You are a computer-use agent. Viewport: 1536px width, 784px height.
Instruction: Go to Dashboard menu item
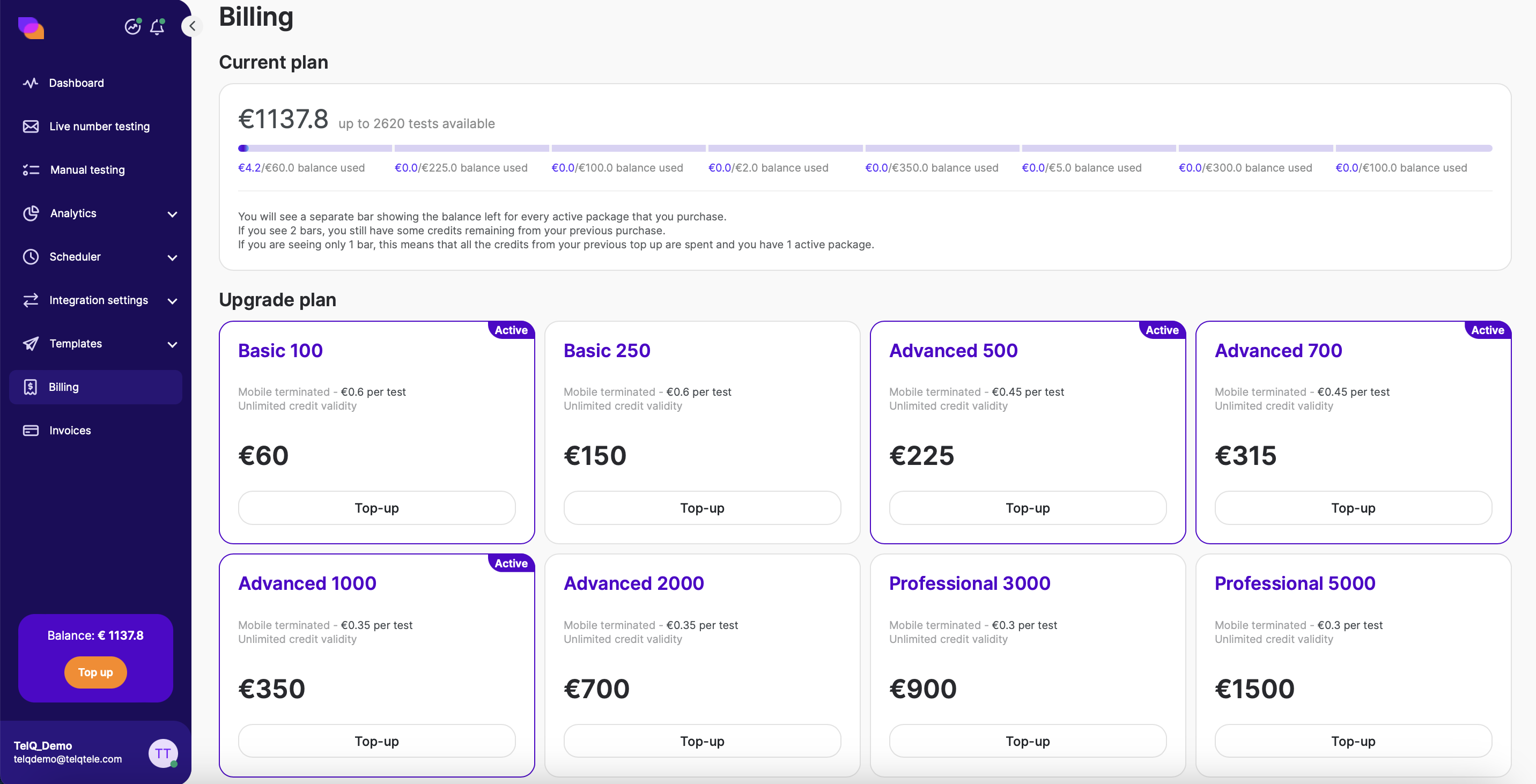(x=95, y=83)
